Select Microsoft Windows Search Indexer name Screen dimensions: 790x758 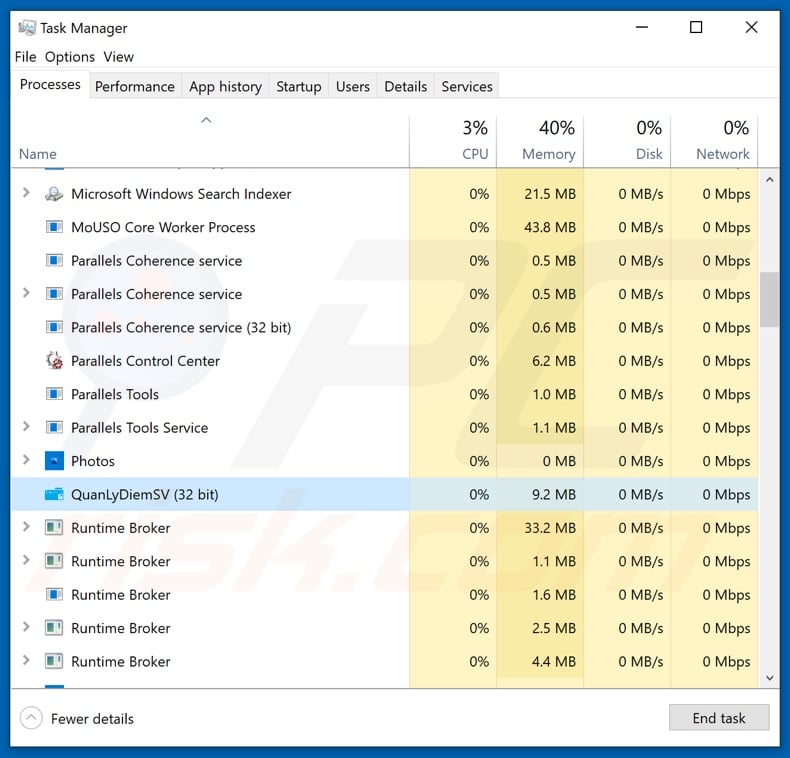pyautogui.click(x=181, y=194)
